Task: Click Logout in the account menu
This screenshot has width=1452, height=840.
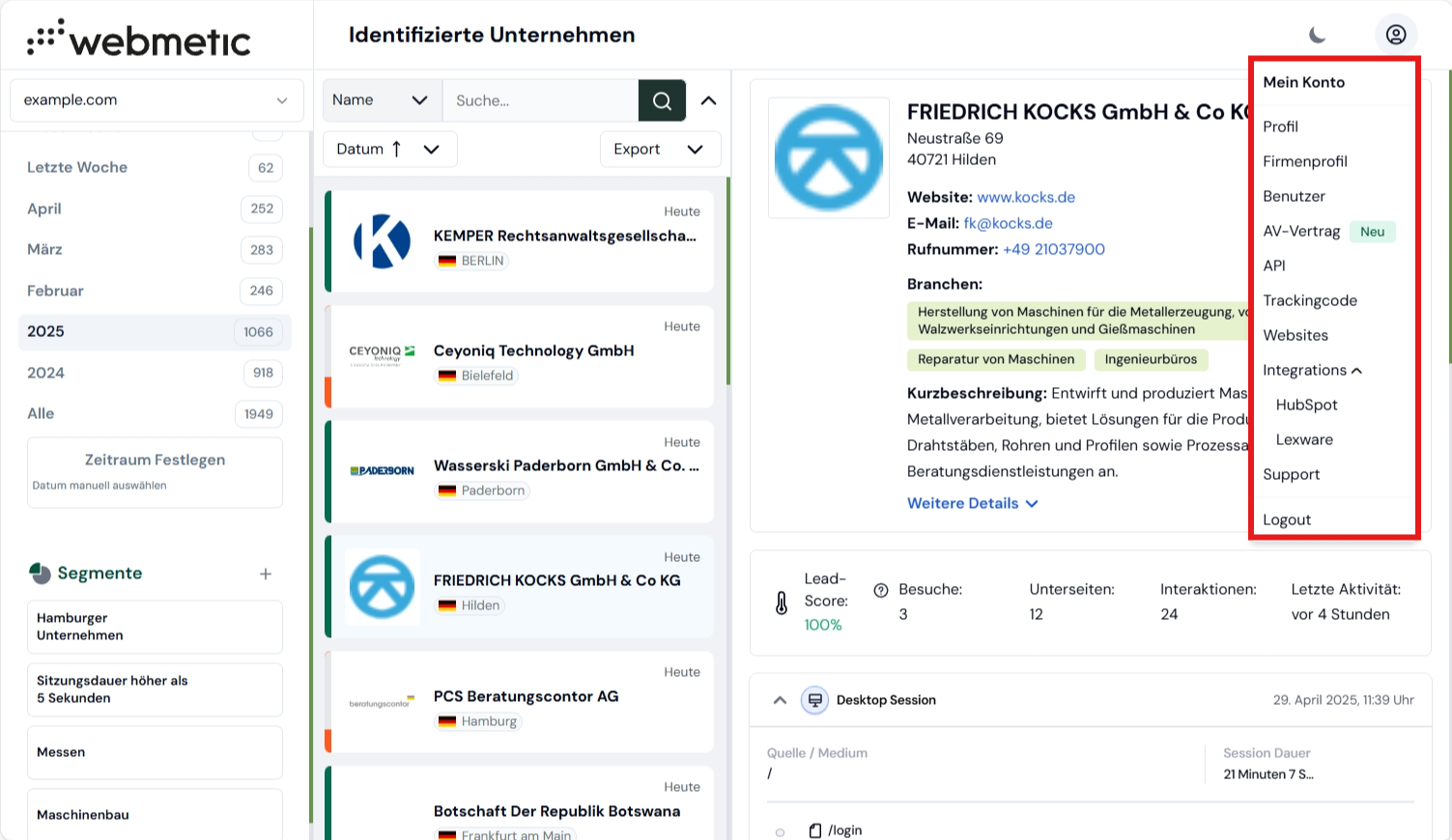Action: click(x=1287, y=519)
